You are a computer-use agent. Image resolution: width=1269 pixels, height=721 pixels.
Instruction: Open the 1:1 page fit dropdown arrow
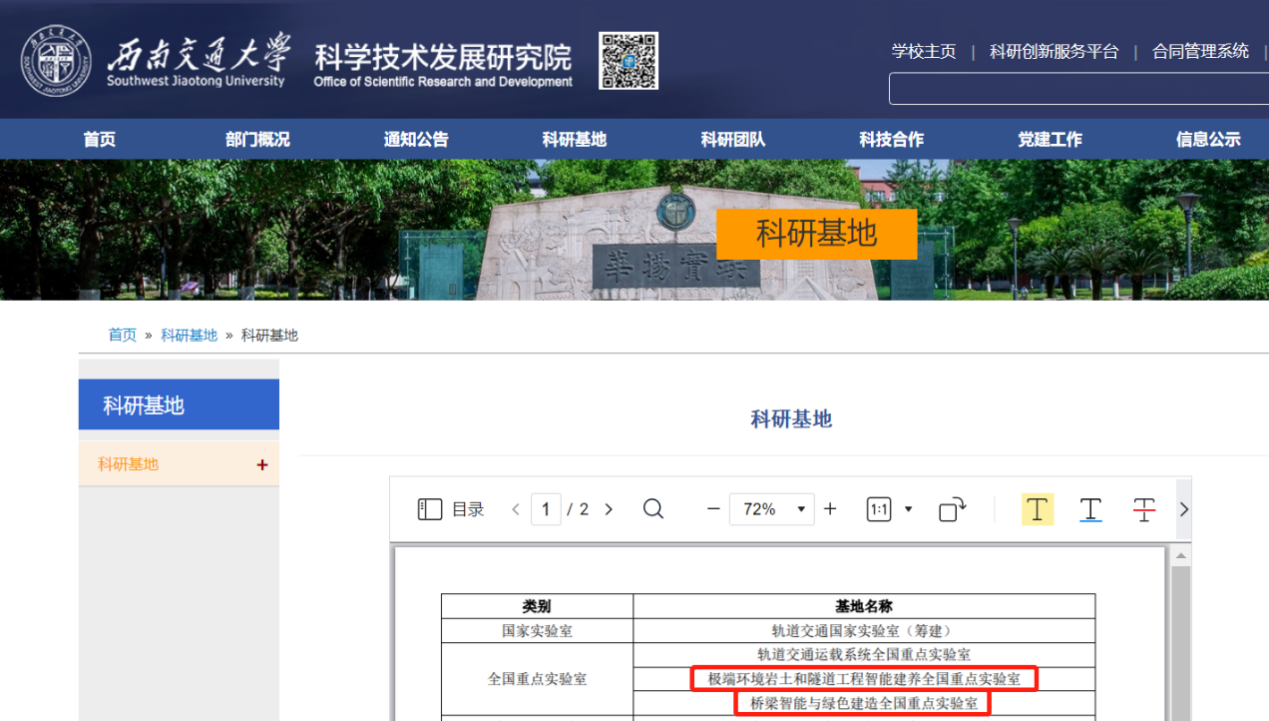[x=908, y=509]
